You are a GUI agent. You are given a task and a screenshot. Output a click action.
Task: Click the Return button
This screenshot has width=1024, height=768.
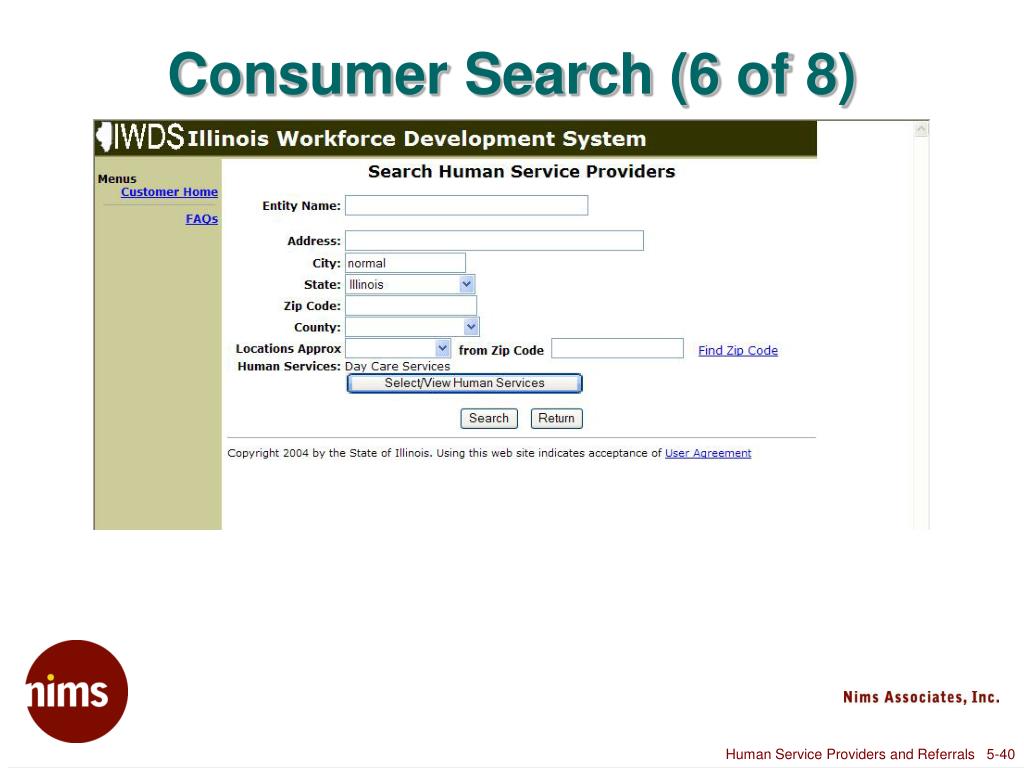click(x=556, y=419)
